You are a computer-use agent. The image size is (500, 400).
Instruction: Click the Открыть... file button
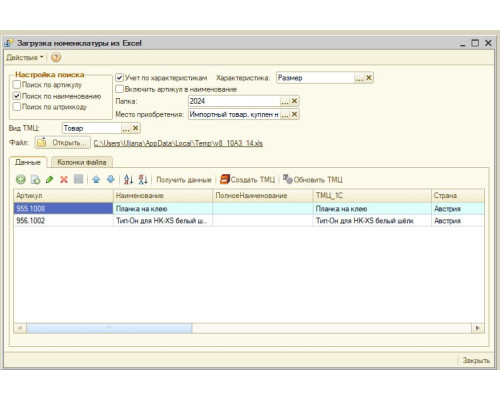[x=62, y=143]
